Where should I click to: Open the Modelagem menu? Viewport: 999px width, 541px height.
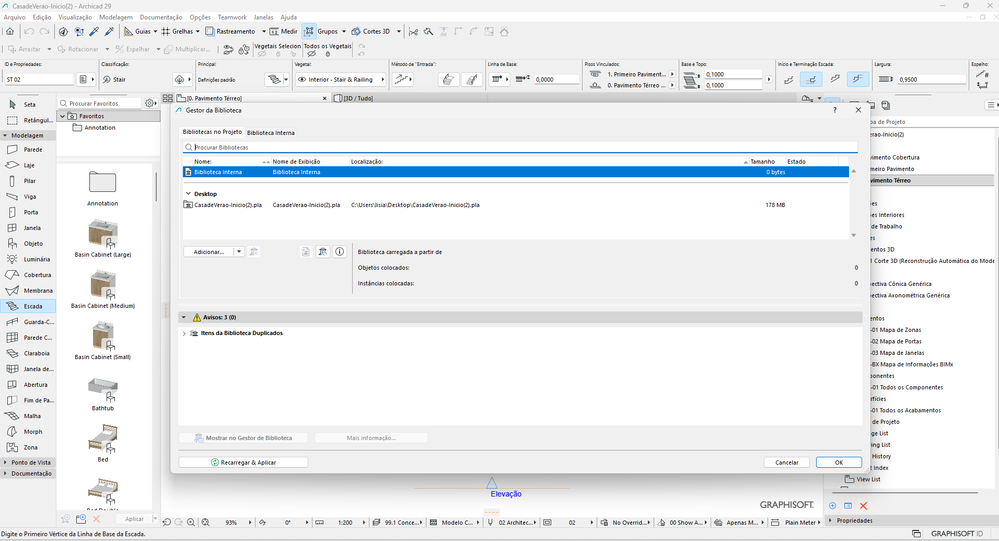coord(116,17)
